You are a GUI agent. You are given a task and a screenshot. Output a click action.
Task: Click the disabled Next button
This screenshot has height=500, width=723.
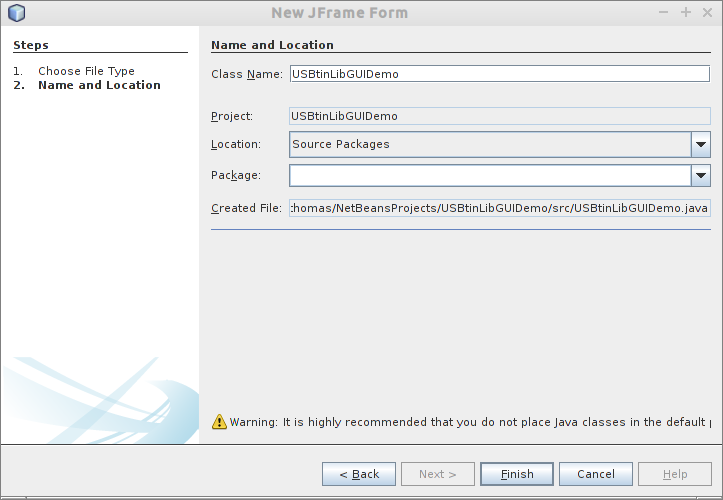[438, 474]
